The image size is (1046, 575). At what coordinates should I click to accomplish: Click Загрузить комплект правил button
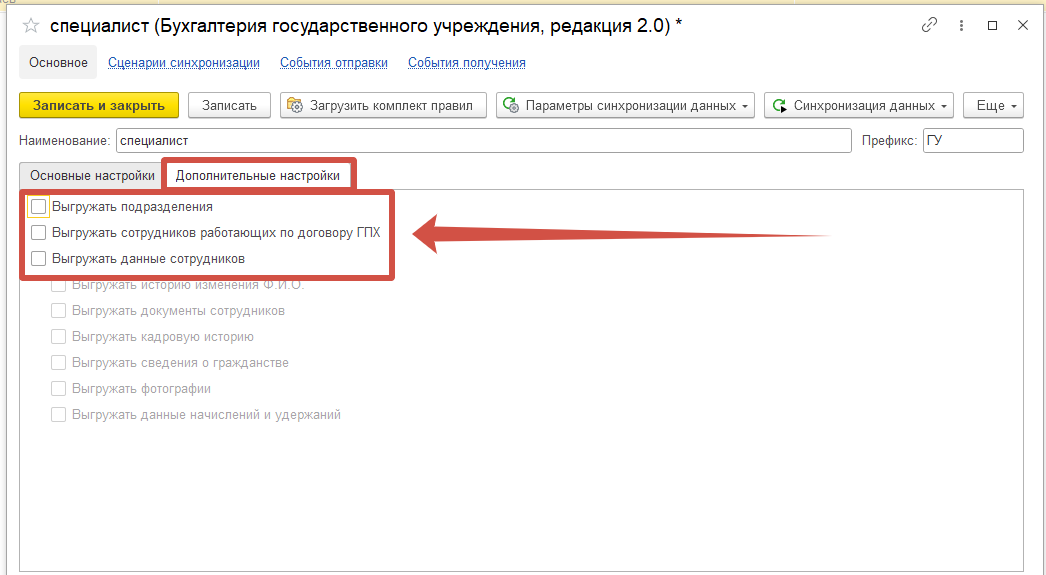point(384,105)
